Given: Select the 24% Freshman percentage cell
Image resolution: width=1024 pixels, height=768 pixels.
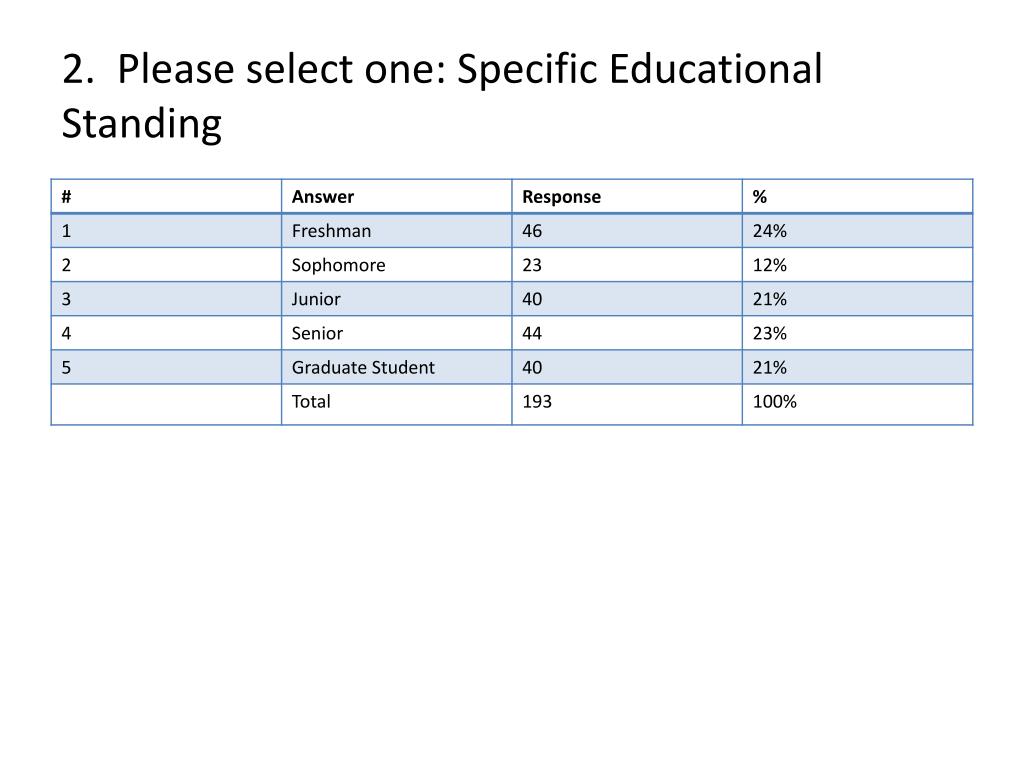Looking at the screenshot, I should click(857, 231).
